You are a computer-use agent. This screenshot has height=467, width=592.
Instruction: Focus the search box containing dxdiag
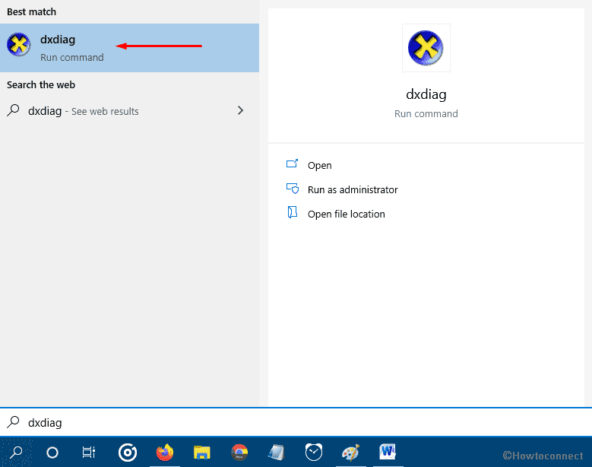pyautogui.click(x=296, y=422)
